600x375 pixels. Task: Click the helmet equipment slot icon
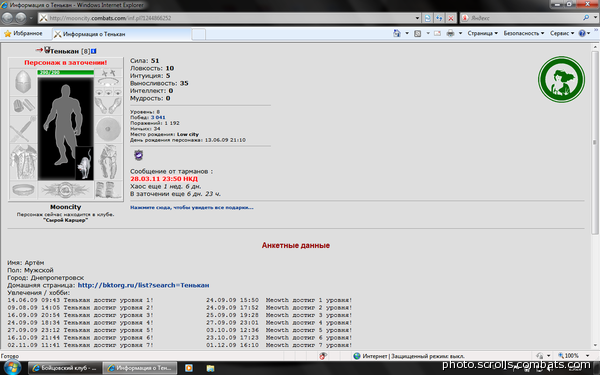(x=23, y=82)
